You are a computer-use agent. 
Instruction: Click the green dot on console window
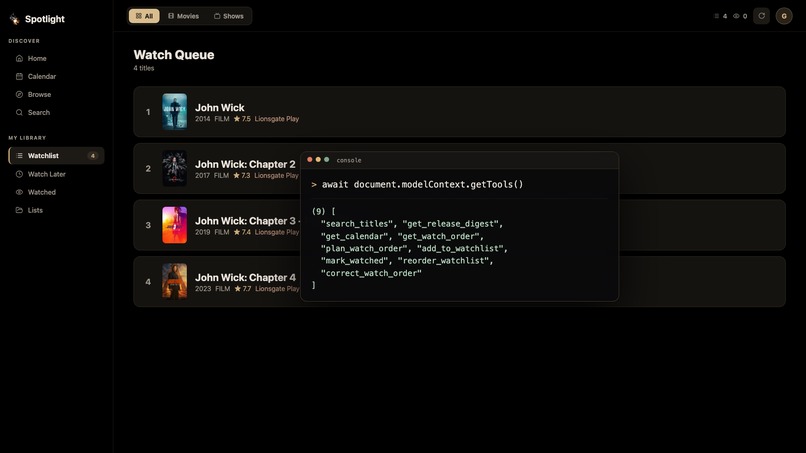[326, 159]
